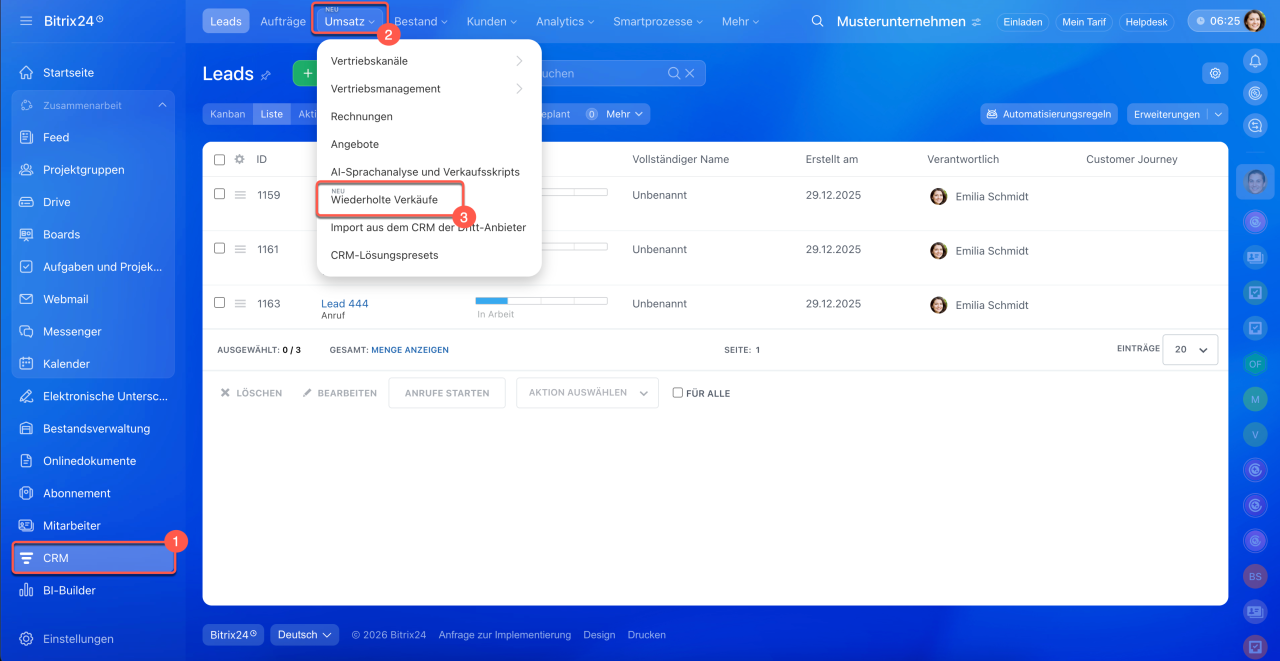Screen dimensions: 1280x661
Task: Open the Deutsch language selector
Action: (x=304, y=635)
